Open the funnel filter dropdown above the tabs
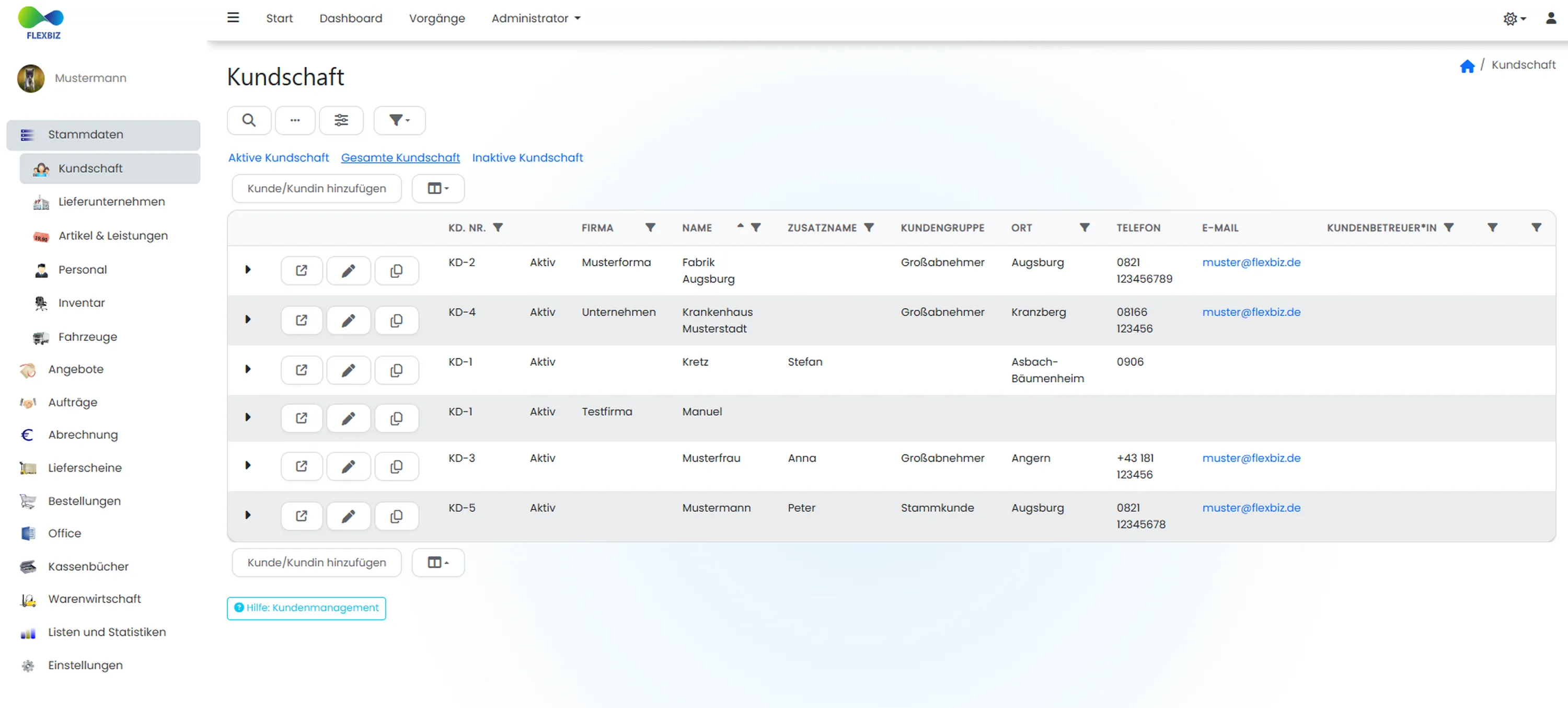Viewport: 1568px width, 708px height. [x=399, y=120]
